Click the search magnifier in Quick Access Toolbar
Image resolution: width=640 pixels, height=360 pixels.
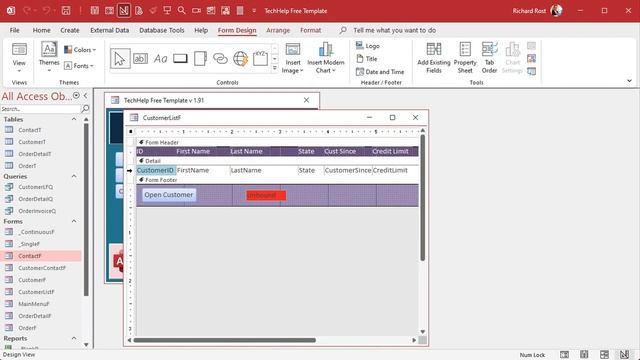click(x=182, y=11)
